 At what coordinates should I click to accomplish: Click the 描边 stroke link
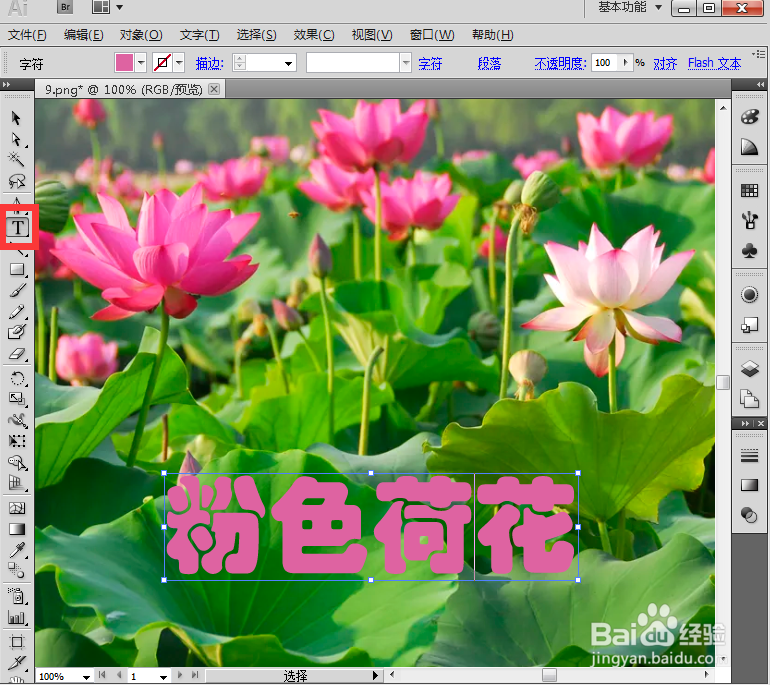[x=210, y=63]
